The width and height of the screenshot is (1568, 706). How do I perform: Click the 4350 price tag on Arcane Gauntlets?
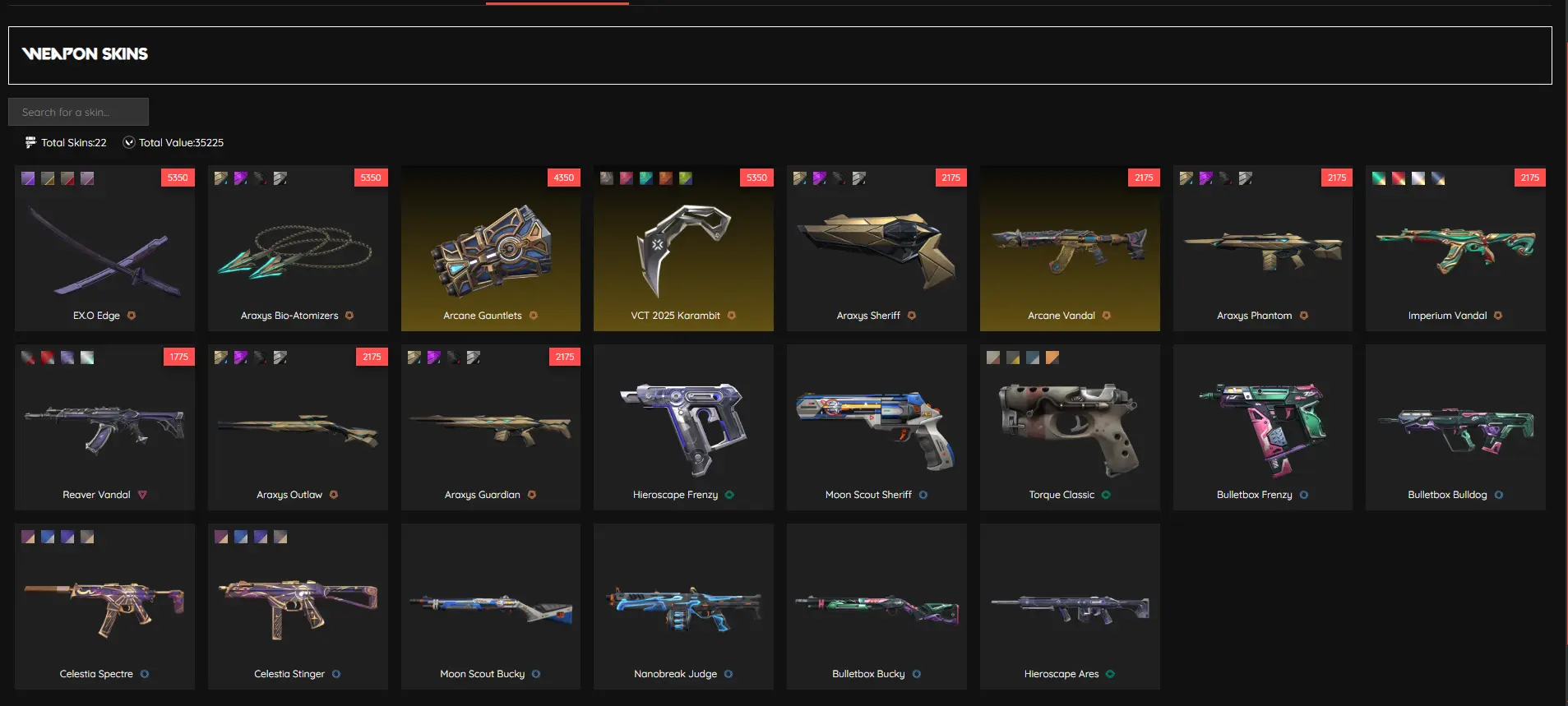564,178
